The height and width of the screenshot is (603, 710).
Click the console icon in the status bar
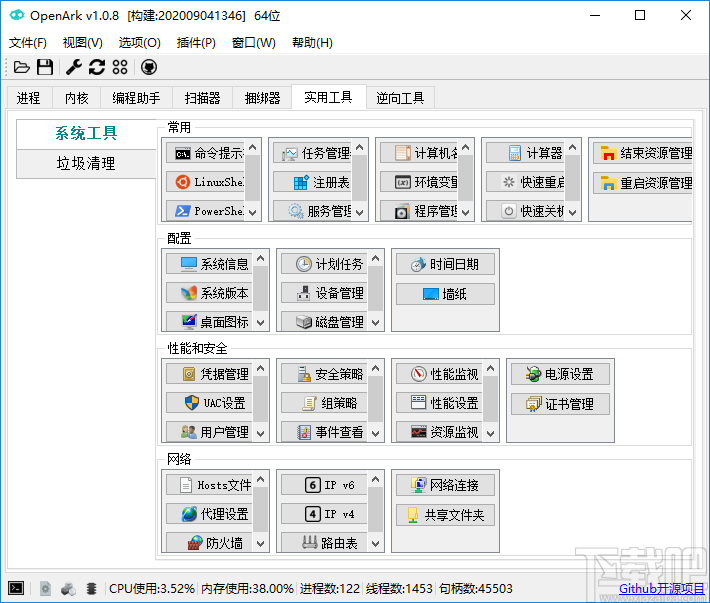16,588
